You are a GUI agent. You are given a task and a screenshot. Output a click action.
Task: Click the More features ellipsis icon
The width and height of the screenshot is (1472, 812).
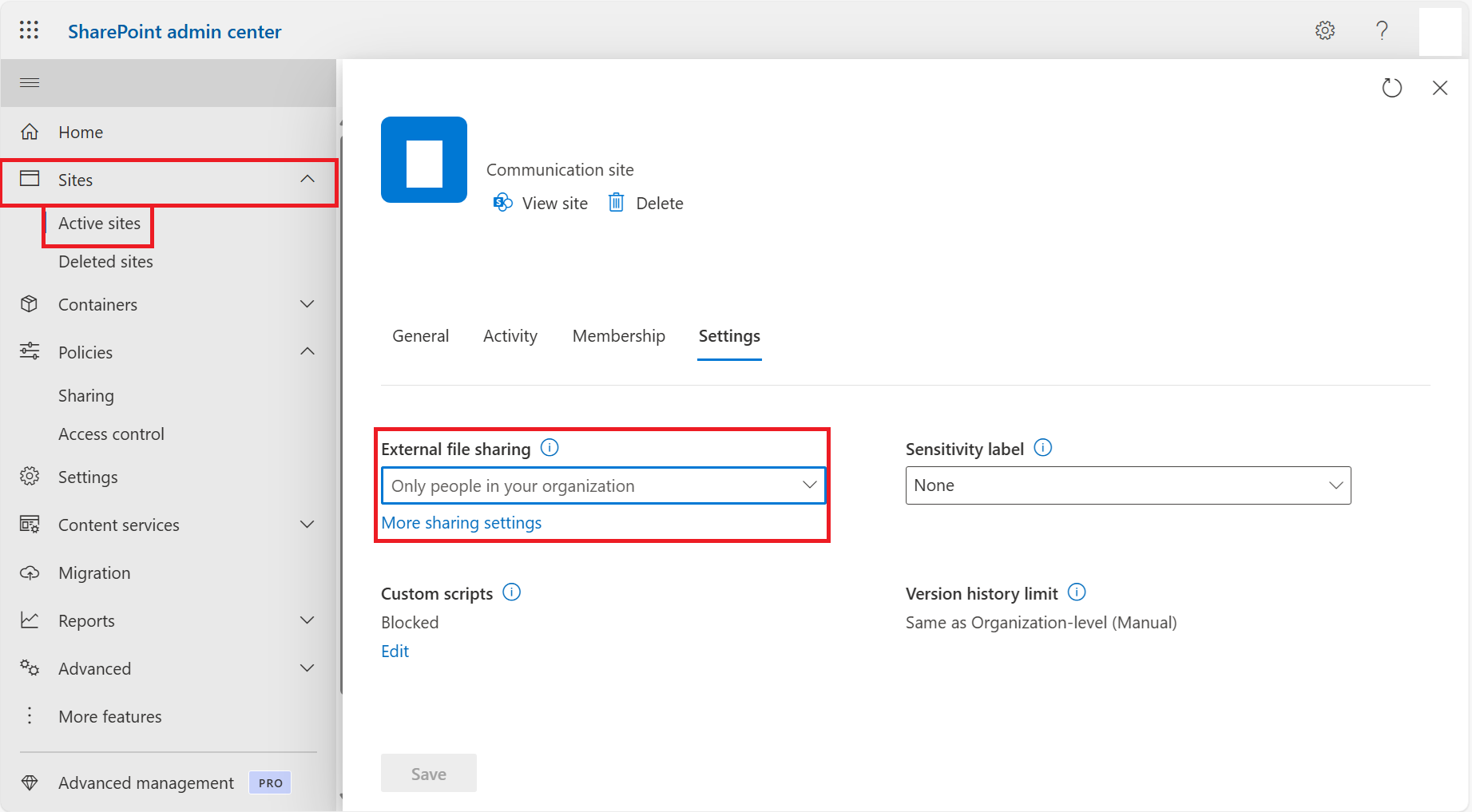pyautogui.click(x=30, y=715)
